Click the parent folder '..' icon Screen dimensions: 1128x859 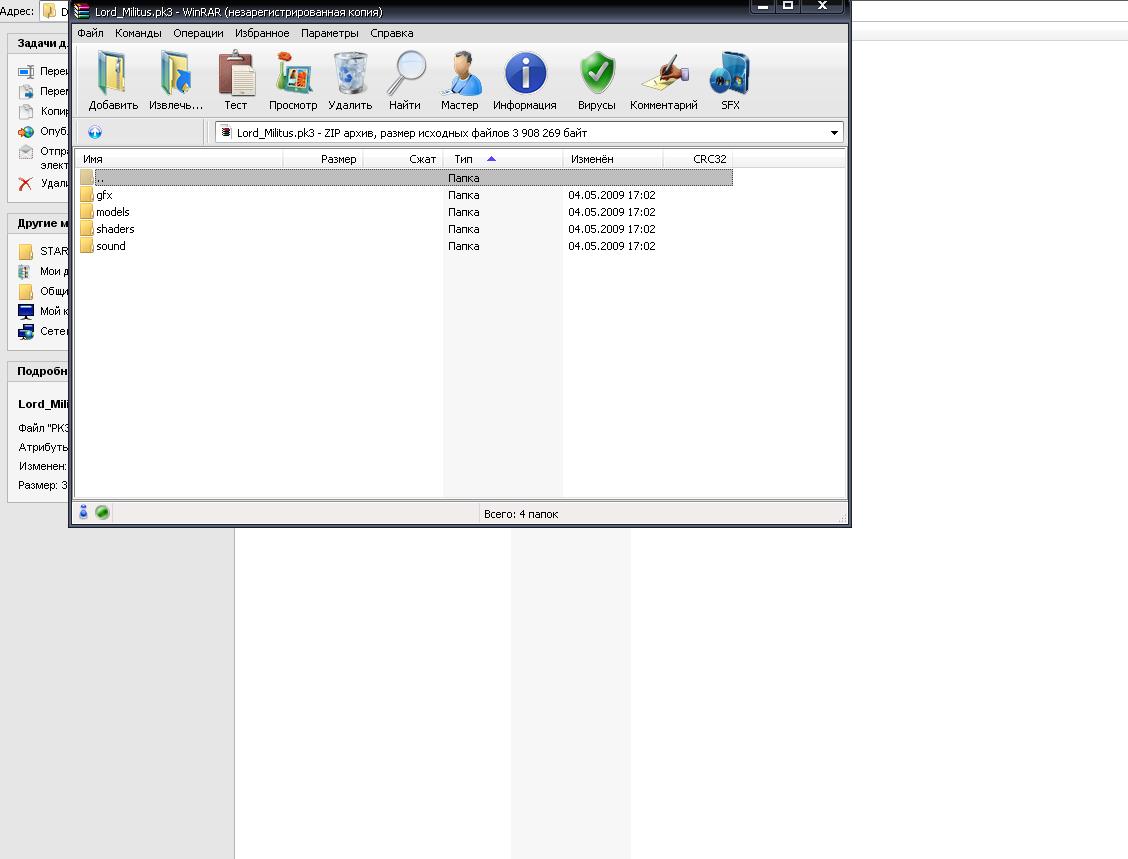(87, 178)
